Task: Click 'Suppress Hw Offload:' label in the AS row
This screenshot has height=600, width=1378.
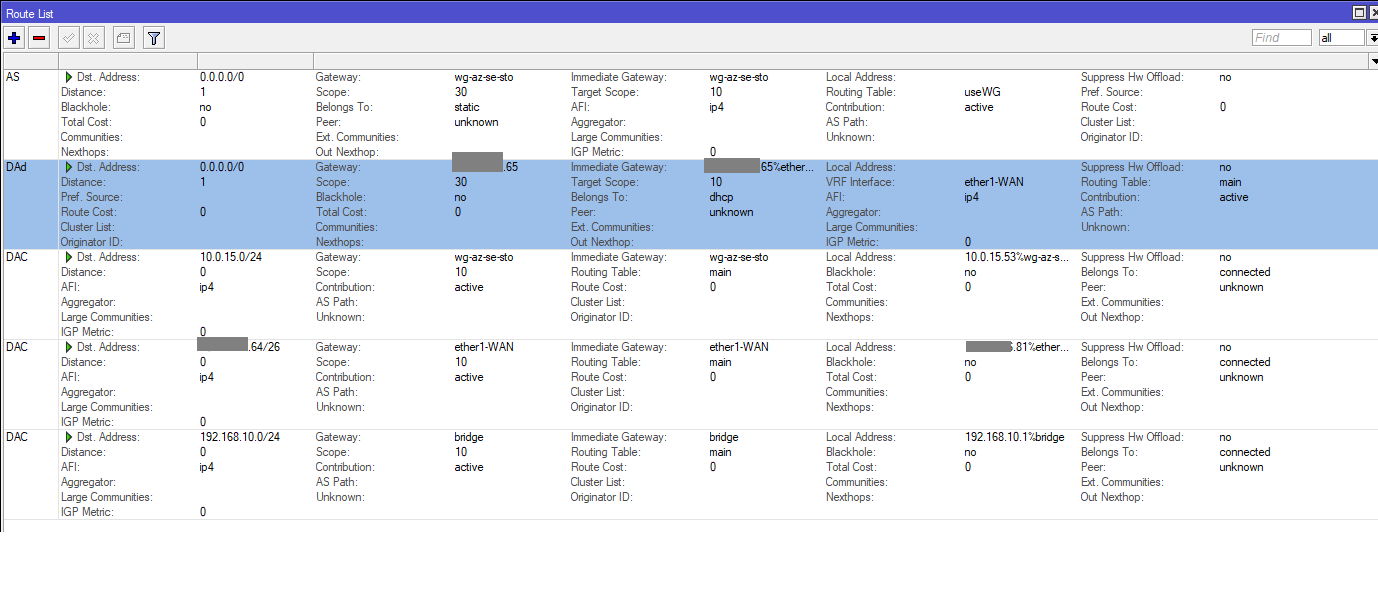Action: [x=1132, y=77]
